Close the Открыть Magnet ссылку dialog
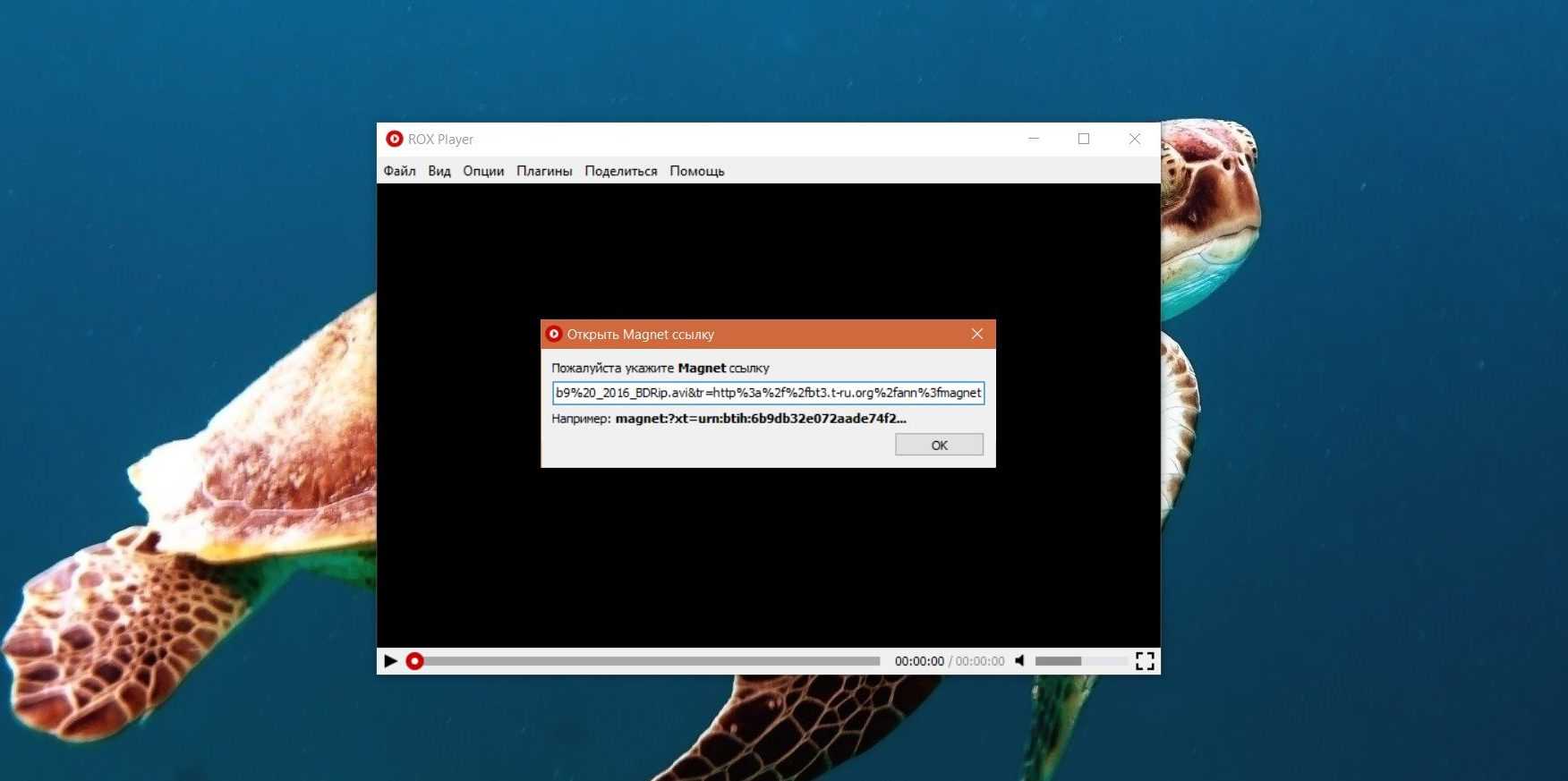 pos(977,334)
